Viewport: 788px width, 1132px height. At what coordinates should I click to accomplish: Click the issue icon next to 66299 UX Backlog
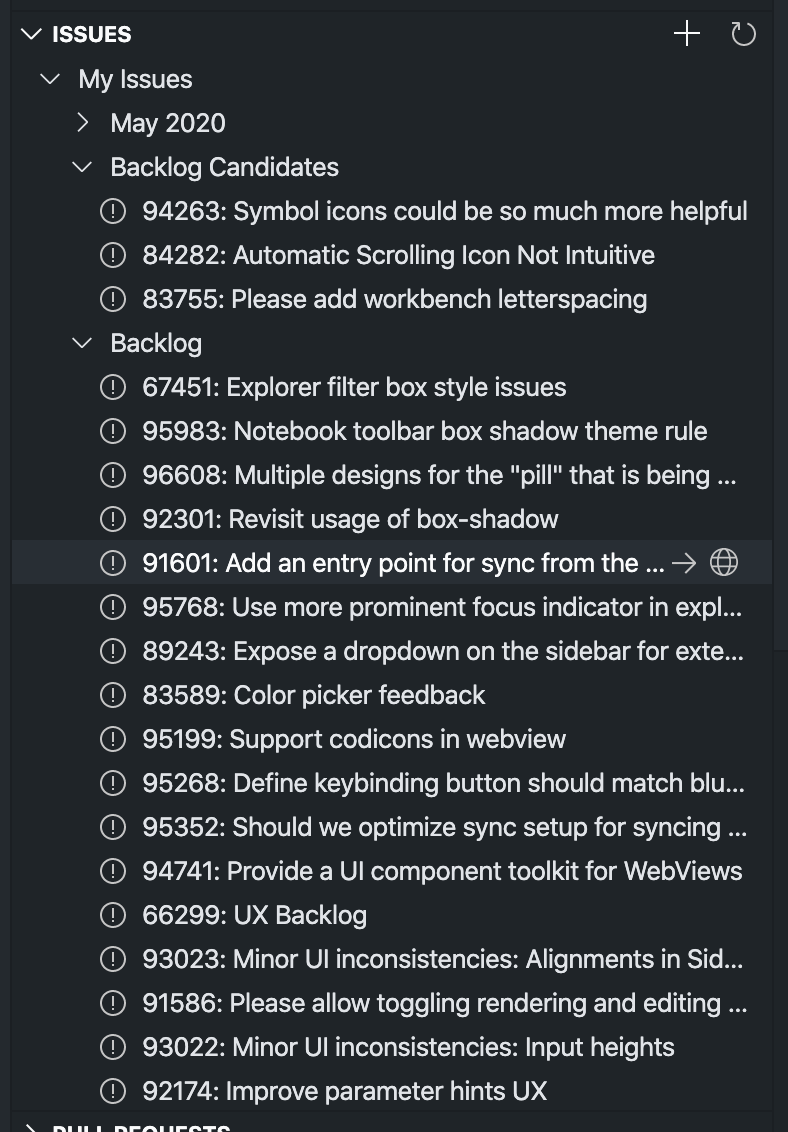tap(113, 914)
